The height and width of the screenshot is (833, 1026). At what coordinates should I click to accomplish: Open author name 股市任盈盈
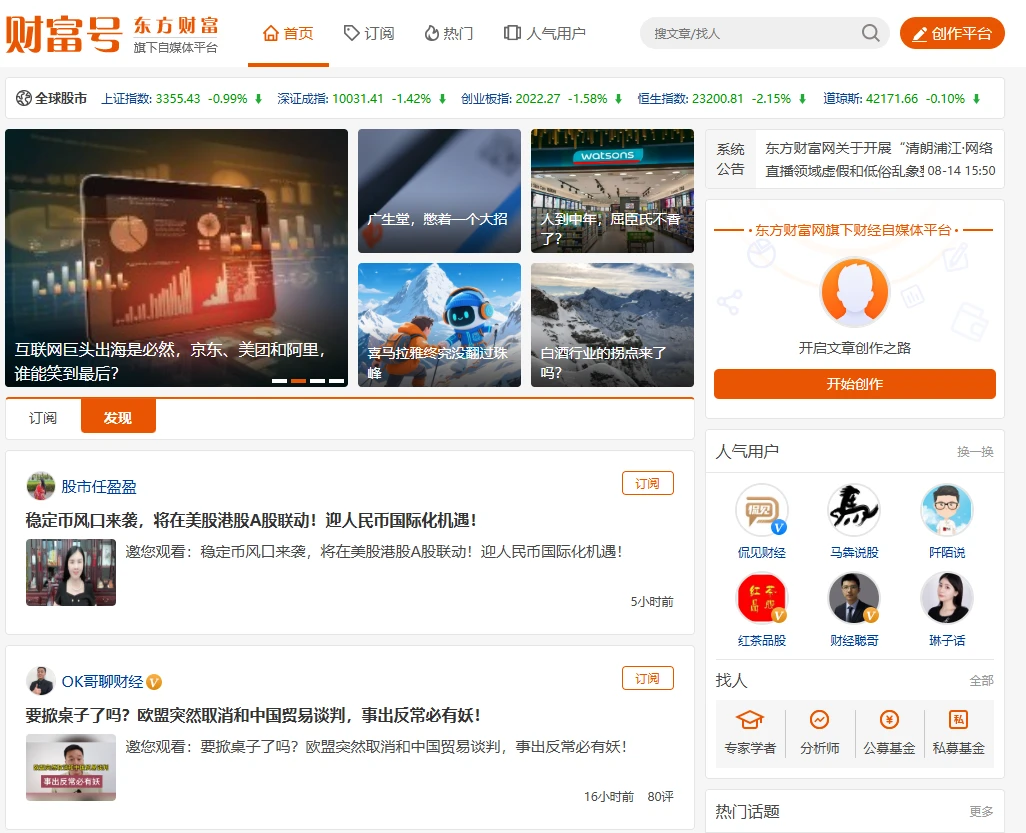point(99,487)
